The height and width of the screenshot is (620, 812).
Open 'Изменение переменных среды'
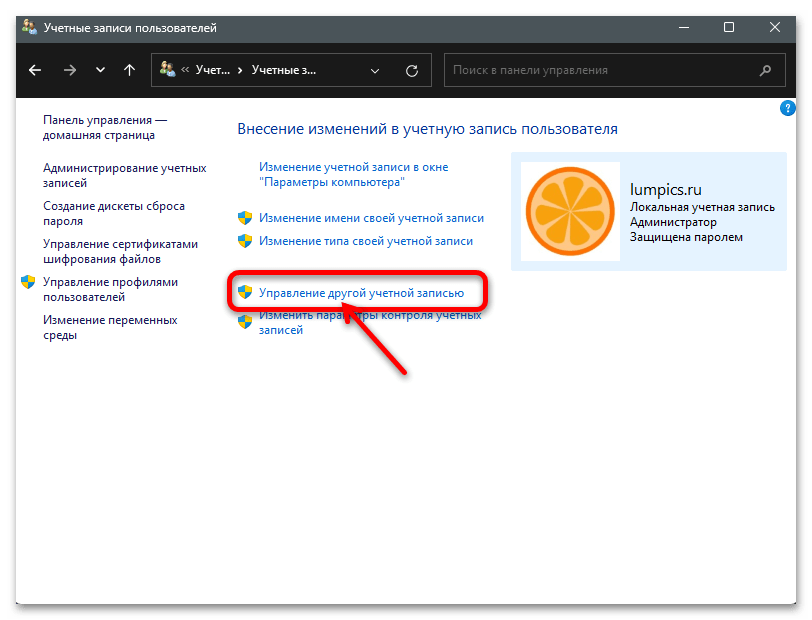[110, 327]
